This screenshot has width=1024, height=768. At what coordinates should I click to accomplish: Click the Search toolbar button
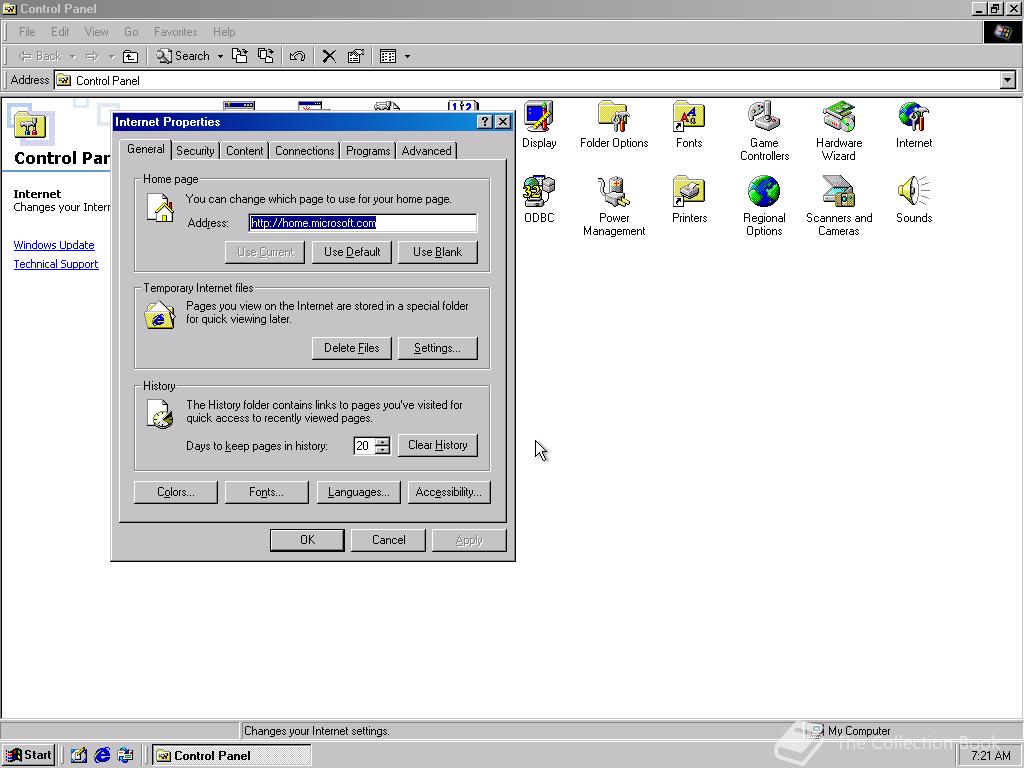click(183, 56)
